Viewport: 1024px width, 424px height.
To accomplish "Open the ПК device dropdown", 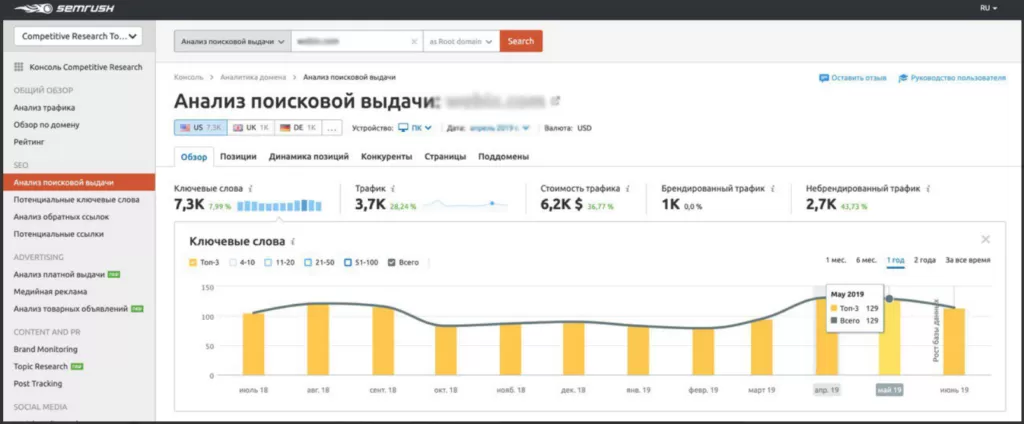I will pos(421,128).
